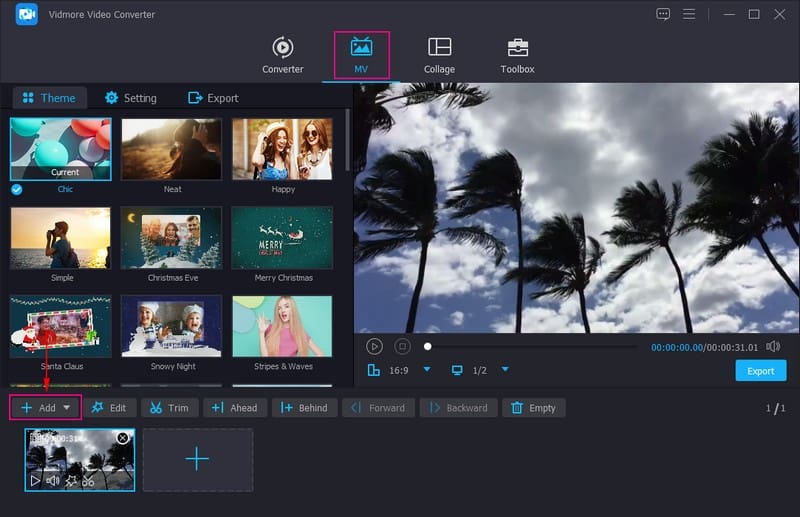
Task: Open the Toolbox section
Action: (517, 55)
